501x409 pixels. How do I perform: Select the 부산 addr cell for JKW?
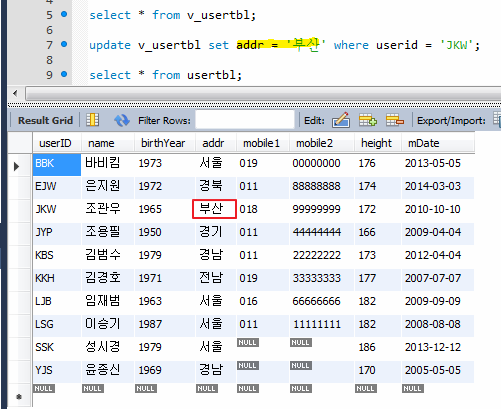coord(214,209)
